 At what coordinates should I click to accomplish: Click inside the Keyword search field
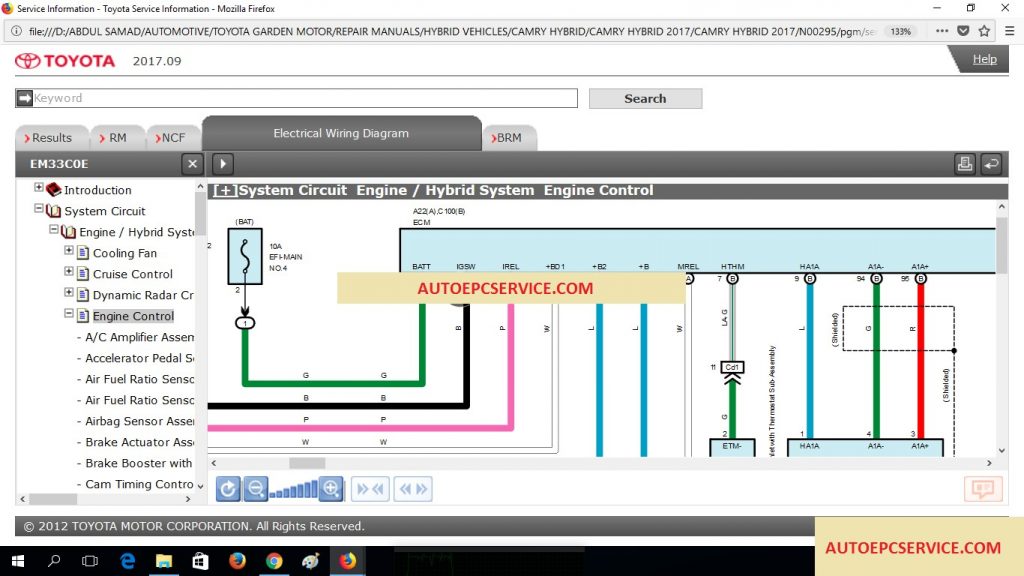300,97
